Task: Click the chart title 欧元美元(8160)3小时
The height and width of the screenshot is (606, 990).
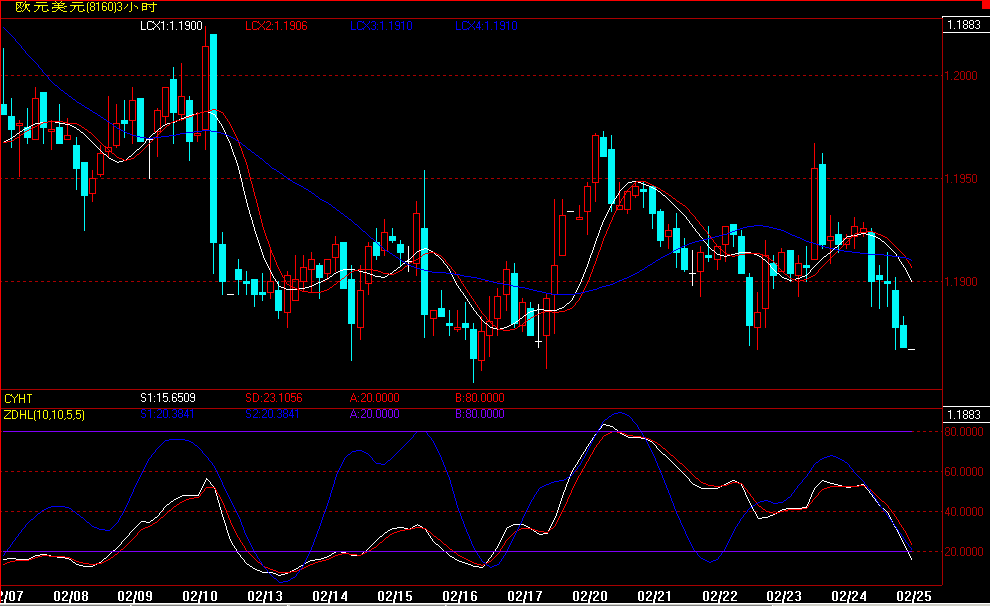Action: coord(86,7)
